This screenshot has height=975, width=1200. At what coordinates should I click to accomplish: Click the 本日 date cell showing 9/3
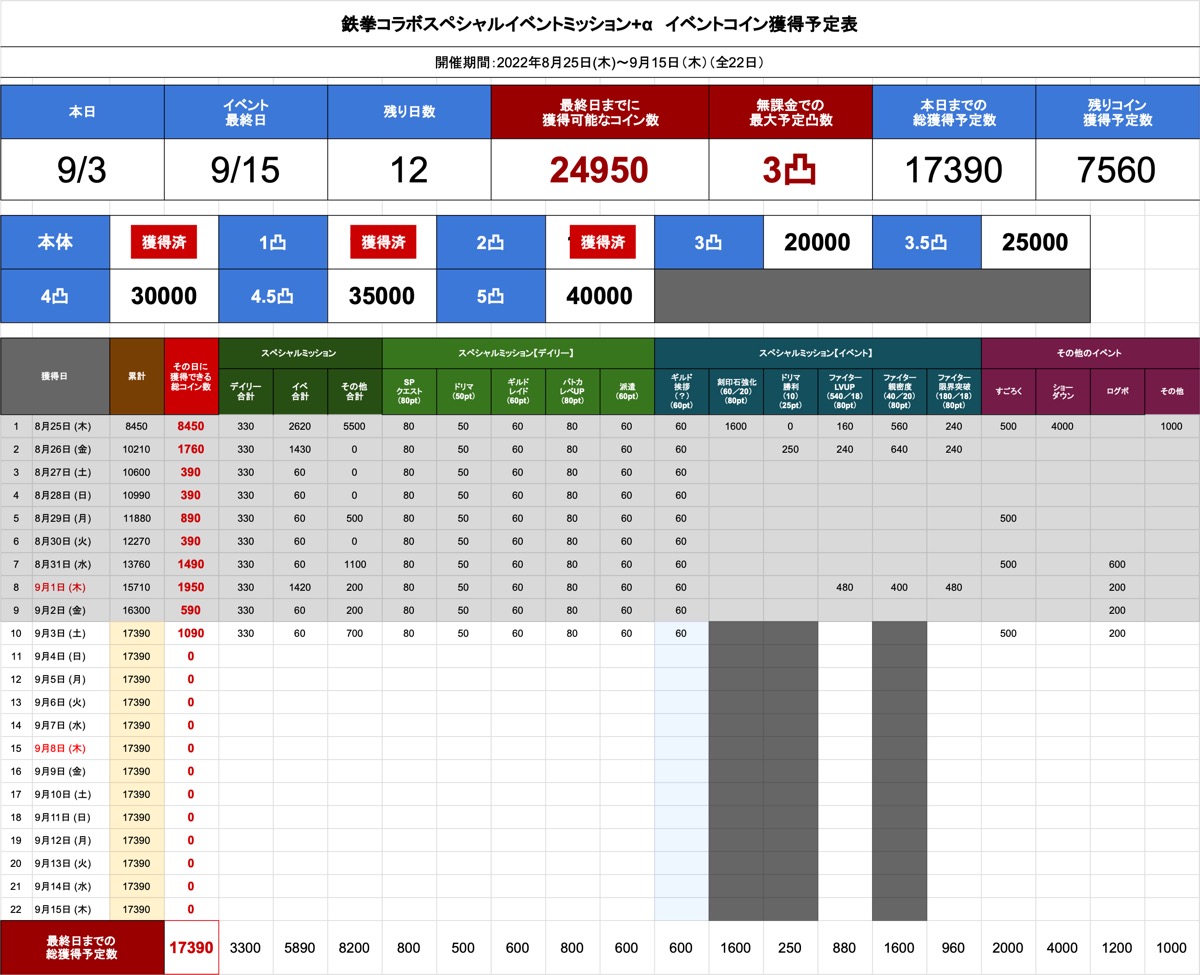(x=82, y=170)
